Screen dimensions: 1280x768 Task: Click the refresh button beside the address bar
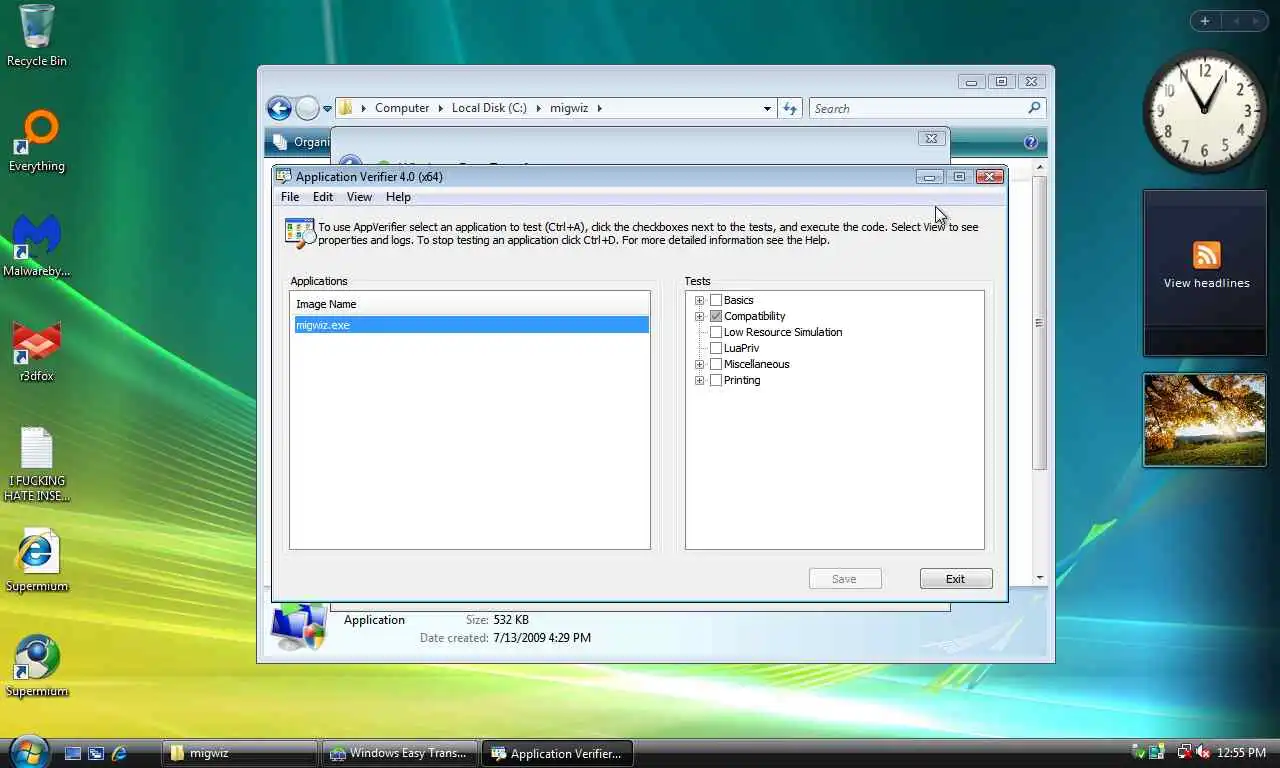pyautogui.click(x=790, y=108)
